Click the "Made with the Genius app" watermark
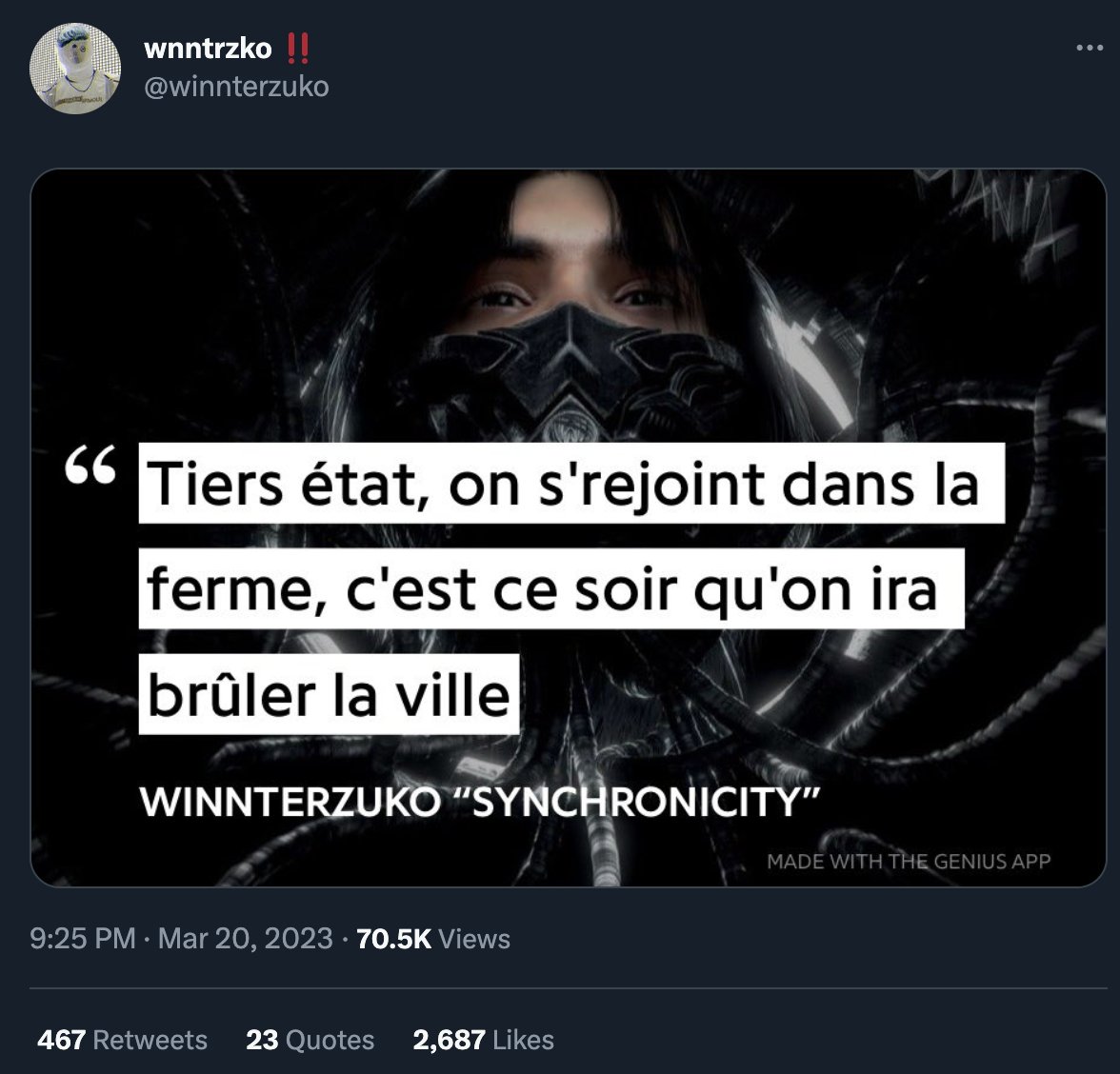1120x1074 pixels. tap(909, 861)
